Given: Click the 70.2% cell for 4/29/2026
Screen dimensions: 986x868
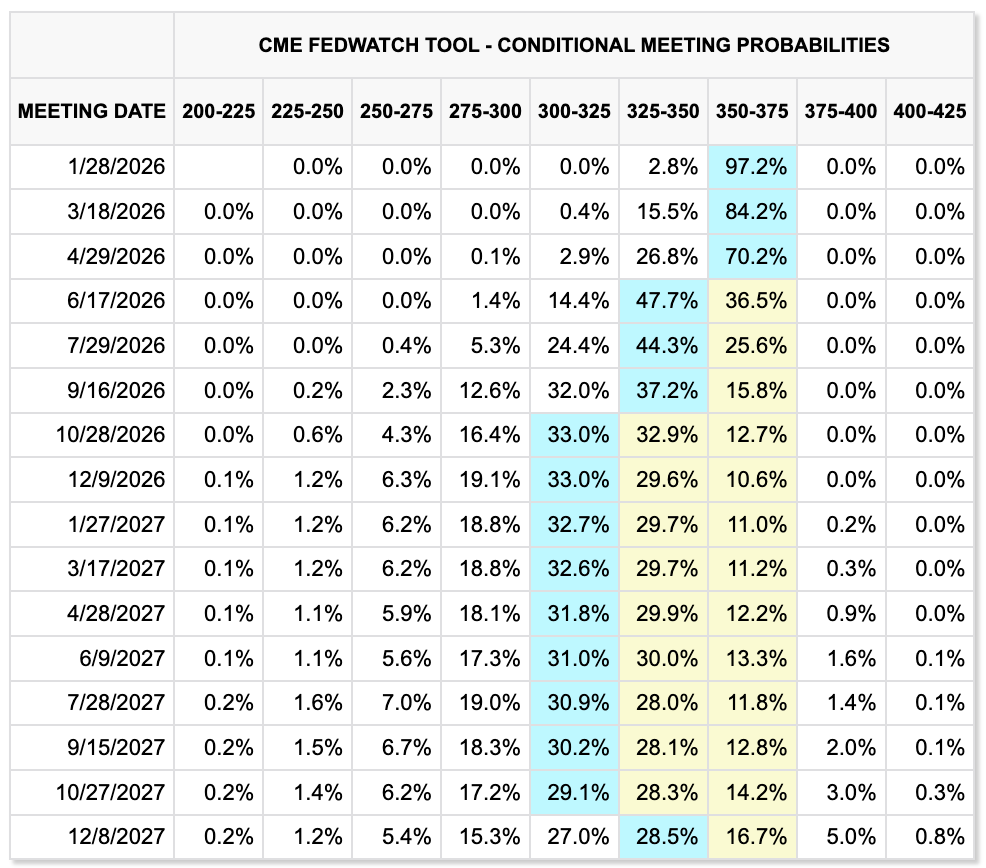Looking at the screenshot, I should pyautogui.click(x=751, y=256).
